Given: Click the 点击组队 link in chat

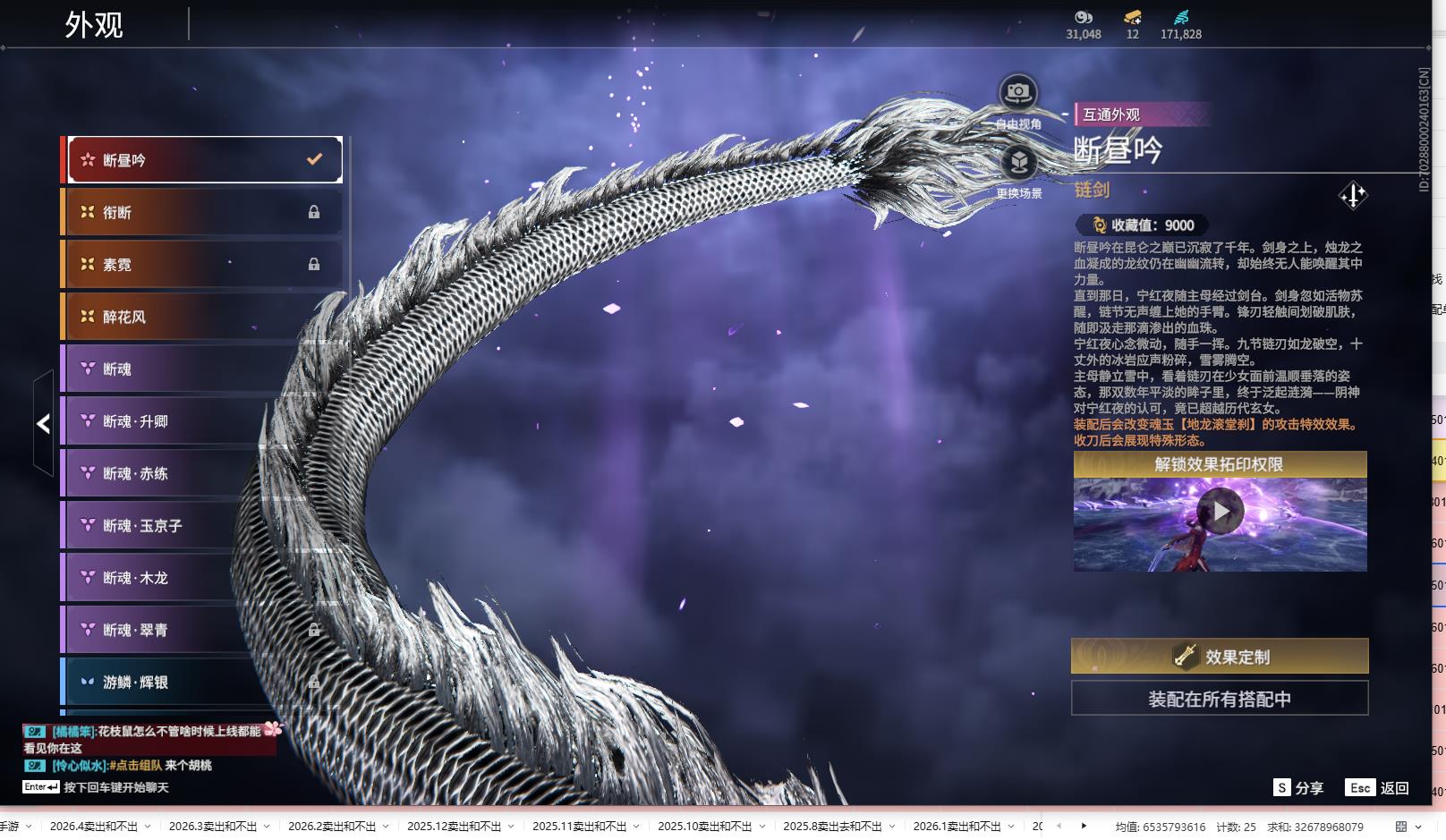Looking at the screenshot, I should (136, 766).
